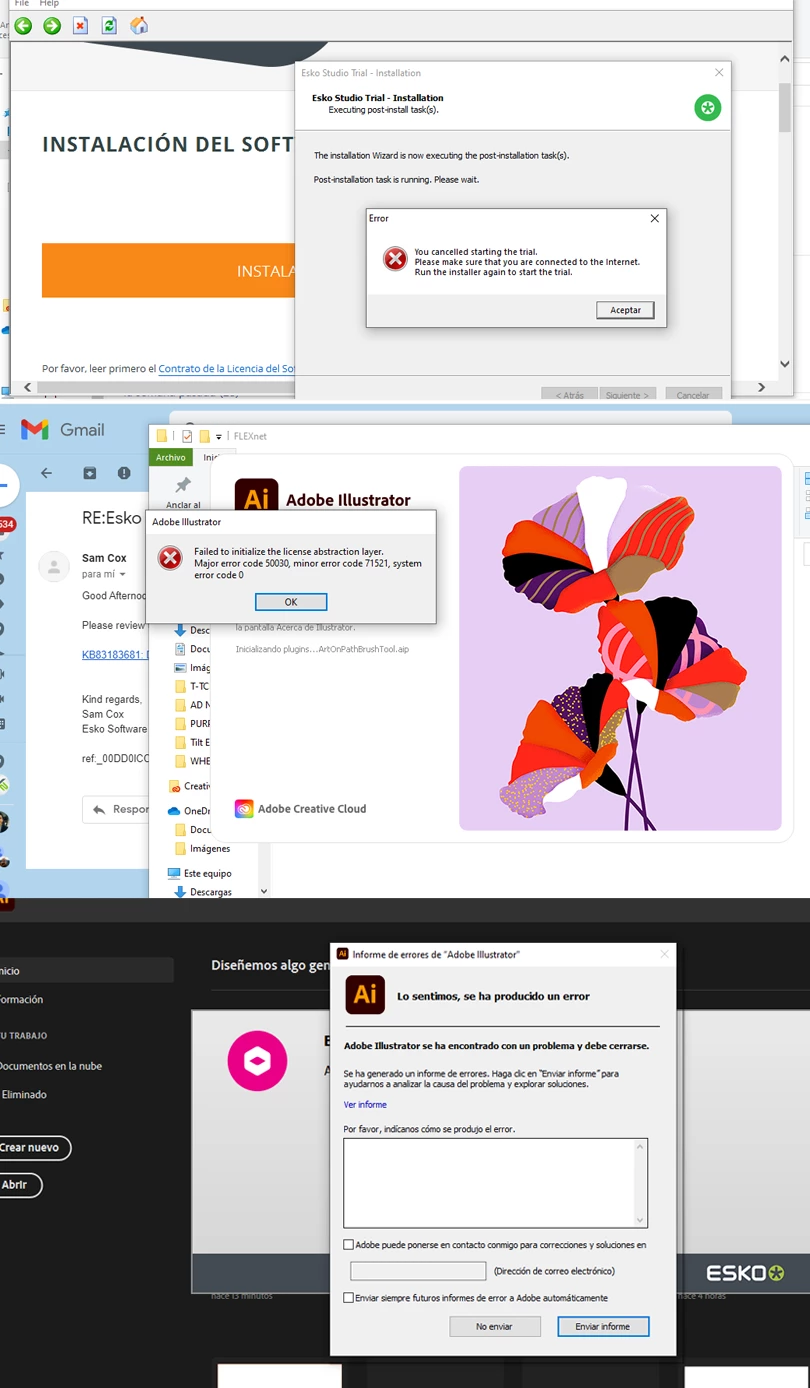Select the 'WHE' folder in Explorer tree

pyautogui.click(x=192, y=761)
